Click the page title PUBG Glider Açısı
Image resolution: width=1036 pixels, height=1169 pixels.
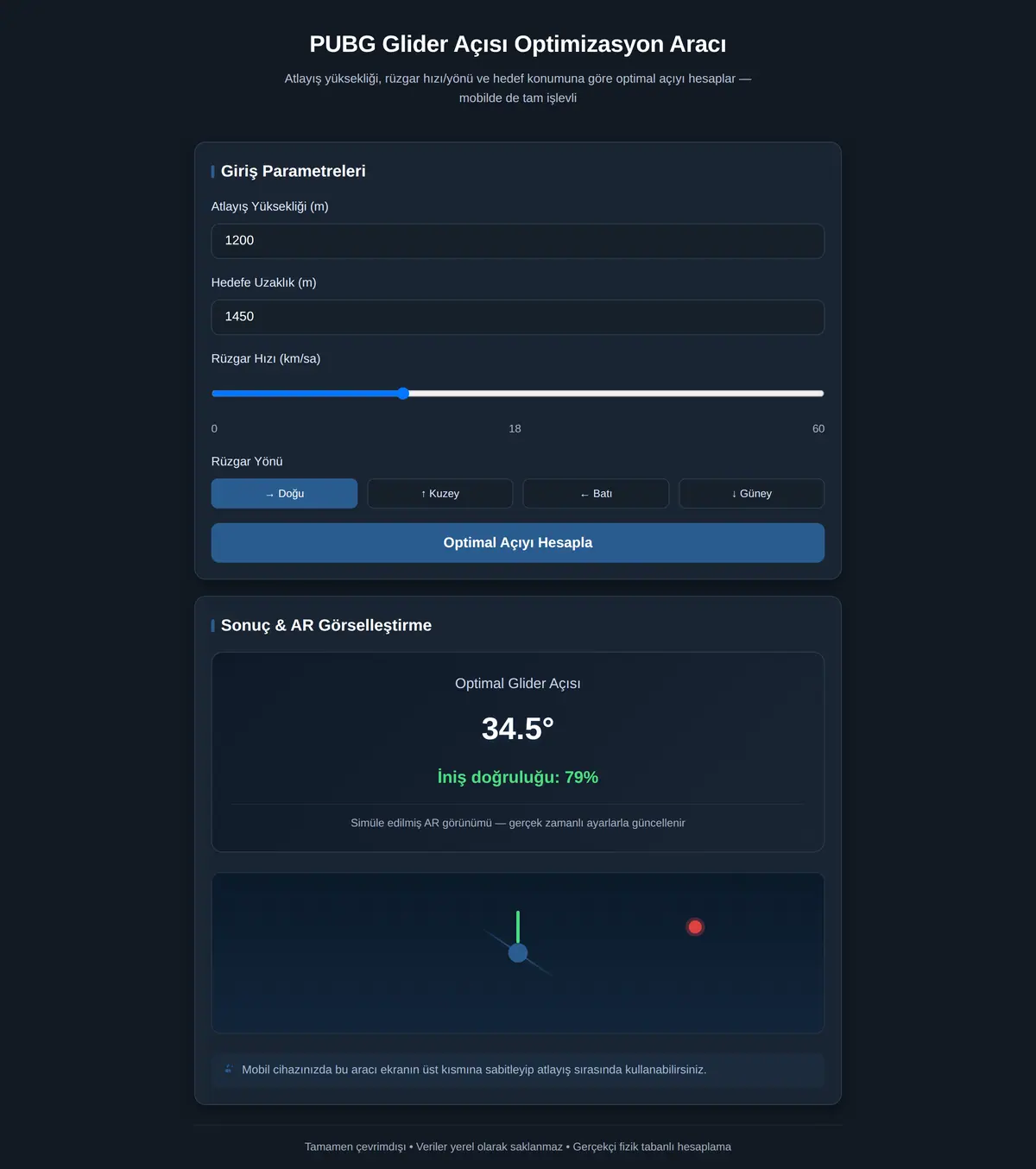(x=518, y=44)
